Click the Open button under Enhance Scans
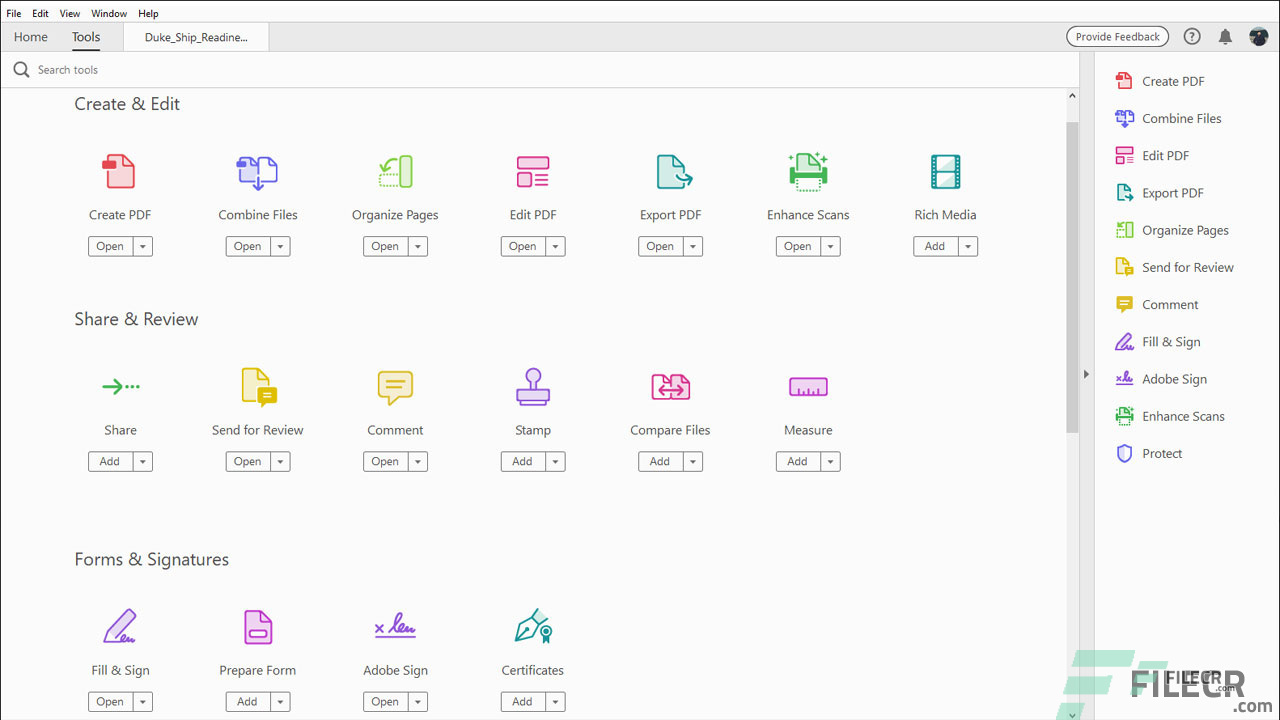Image resolution: width=1280 pixels, height=720 pixels. pos(798,246)
